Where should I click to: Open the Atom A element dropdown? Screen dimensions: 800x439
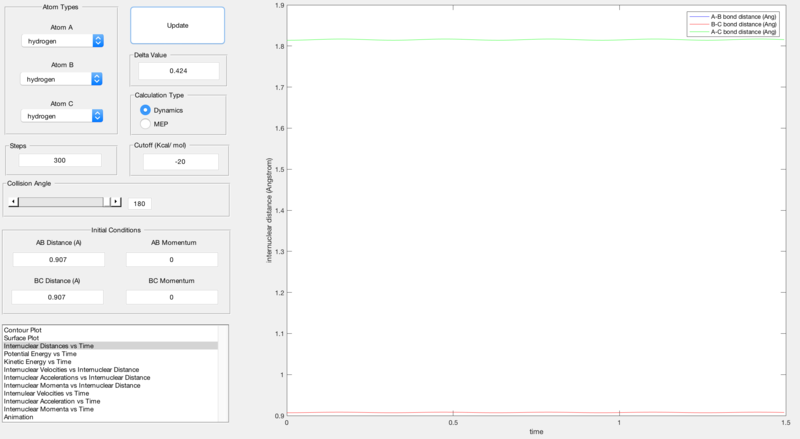(x=63, y=41)
